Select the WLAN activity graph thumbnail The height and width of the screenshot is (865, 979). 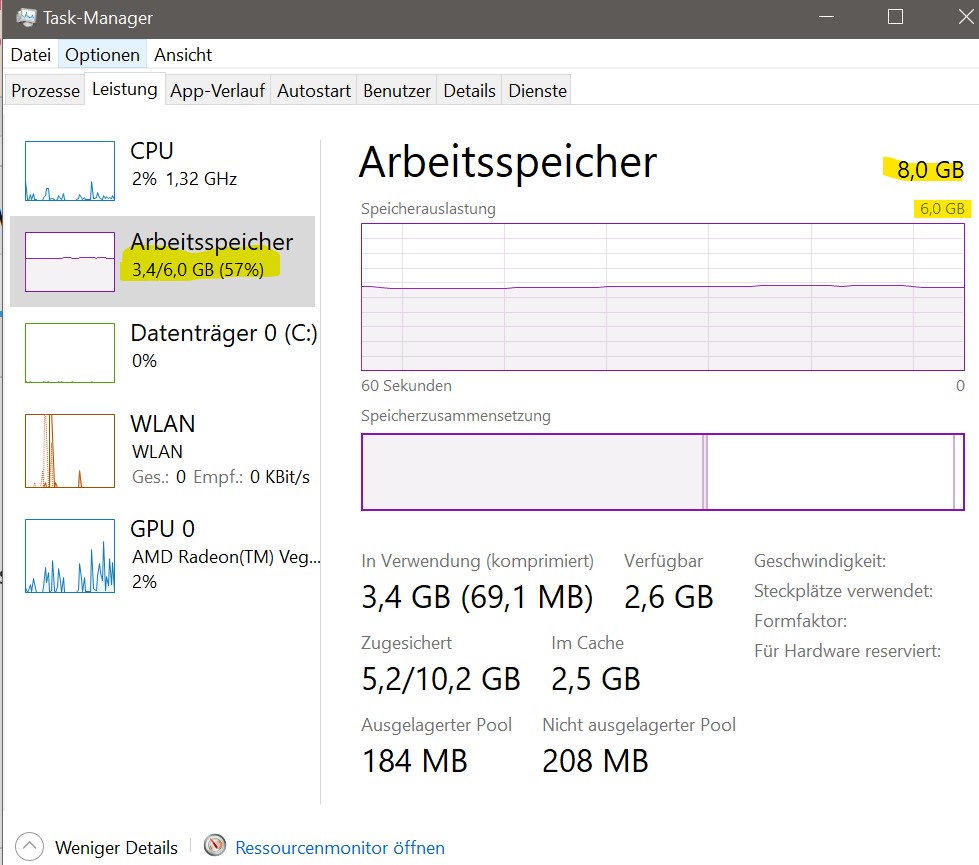point(70,450)
